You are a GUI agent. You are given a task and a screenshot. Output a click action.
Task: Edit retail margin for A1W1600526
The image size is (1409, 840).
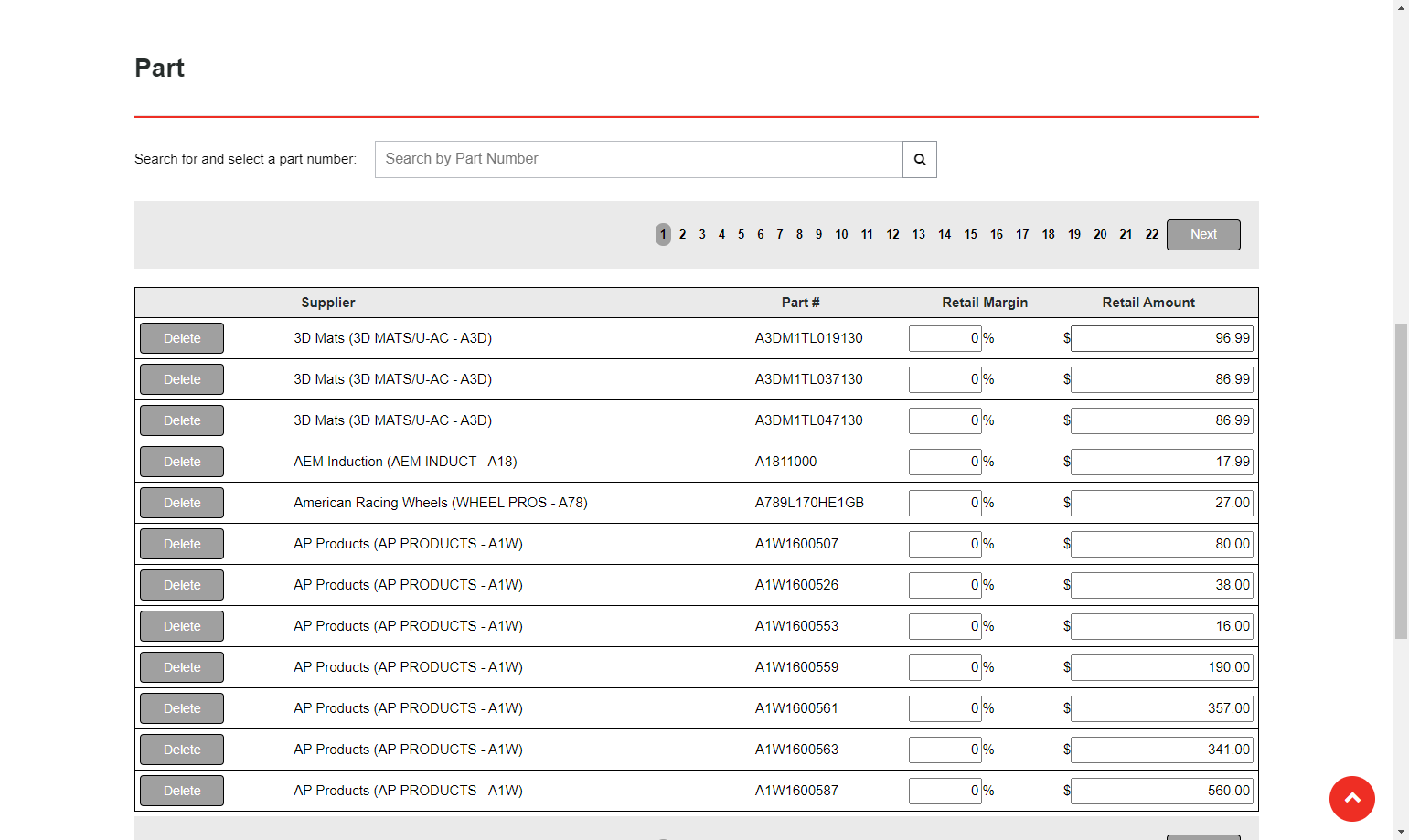[945, 585]
